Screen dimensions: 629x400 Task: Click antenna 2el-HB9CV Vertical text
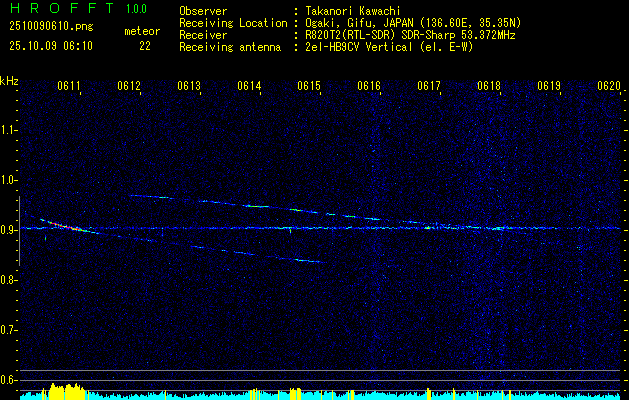pyautogui.click(x=389, y=47)
